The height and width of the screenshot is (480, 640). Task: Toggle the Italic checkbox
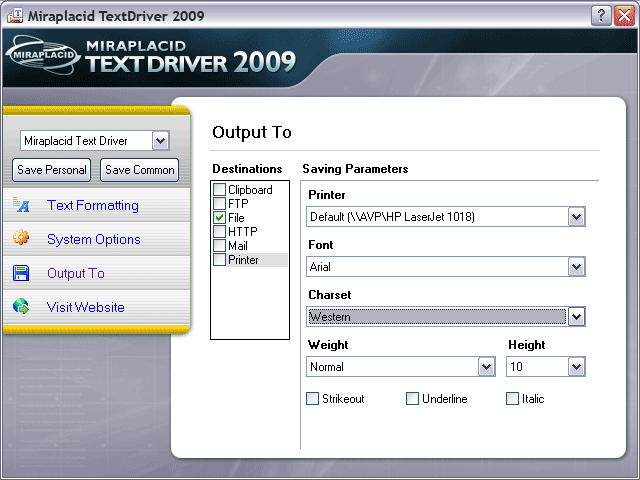tap(512, 398)
